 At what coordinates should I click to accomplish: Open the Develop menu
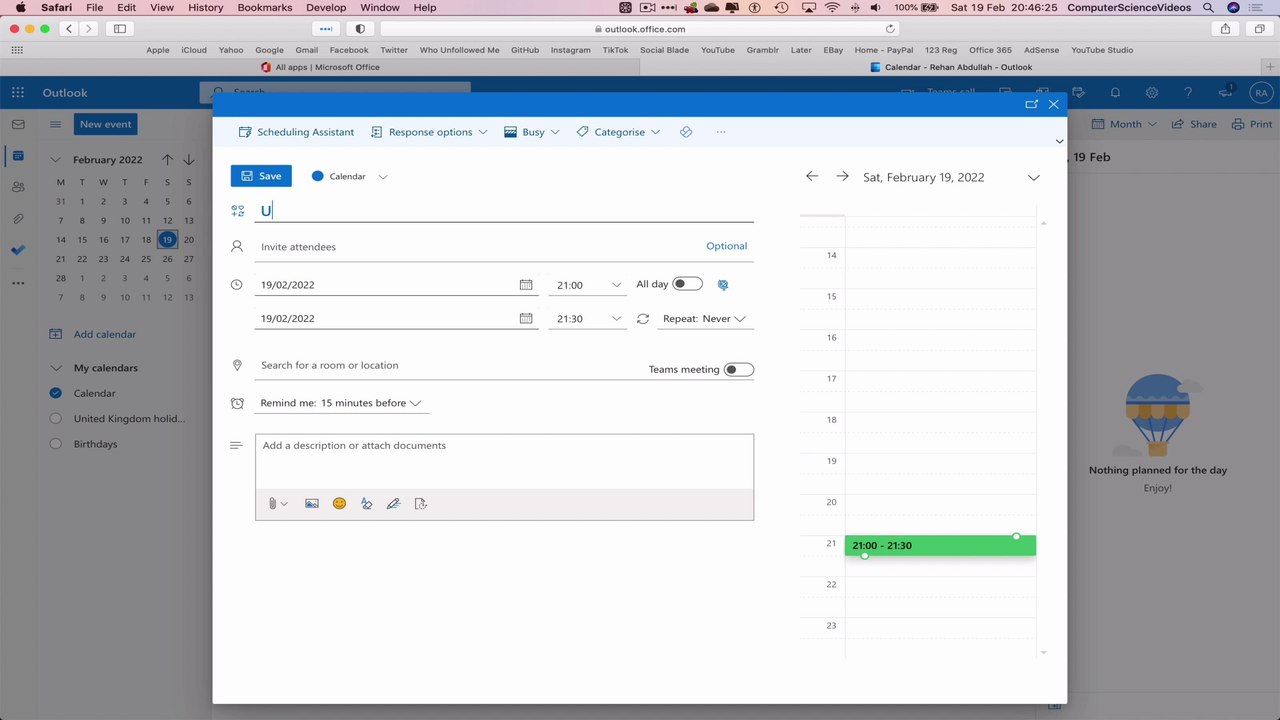[326, 7]
